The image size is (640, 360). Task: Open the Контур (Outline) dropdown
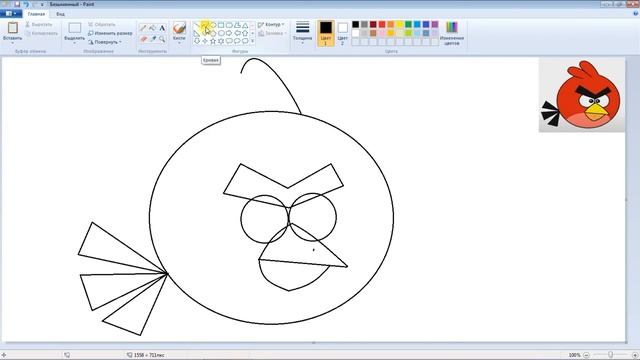271,24
